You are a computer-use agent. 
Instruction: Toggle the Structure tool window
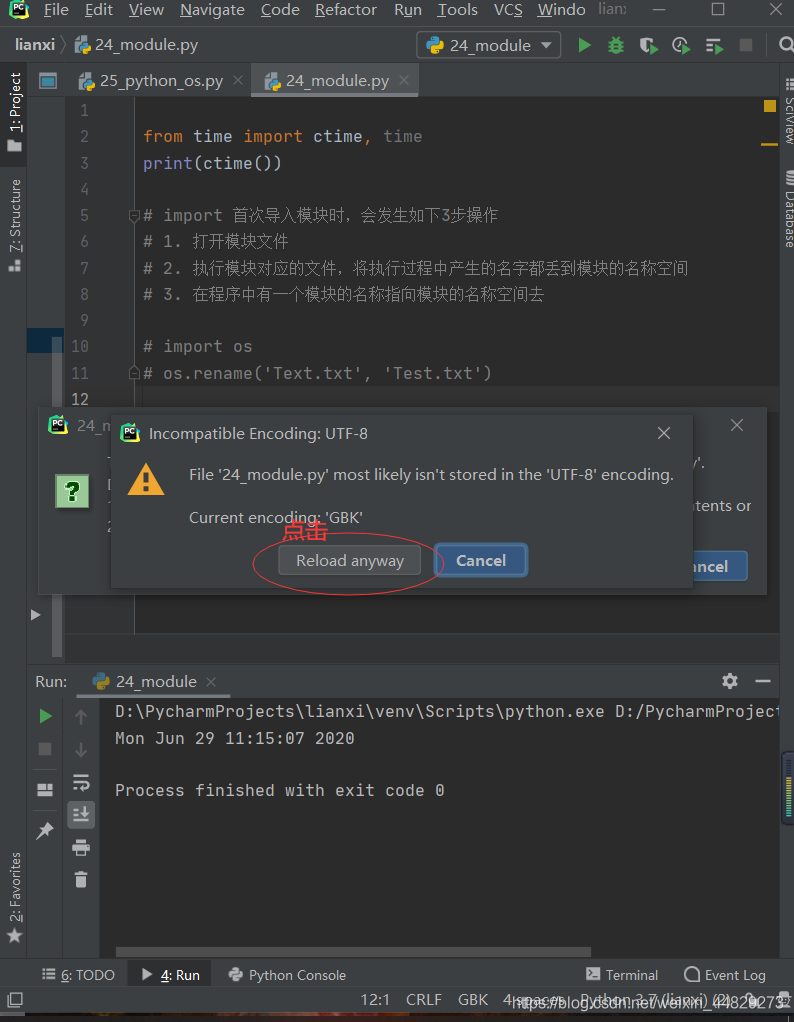click(x=14, y=225)
